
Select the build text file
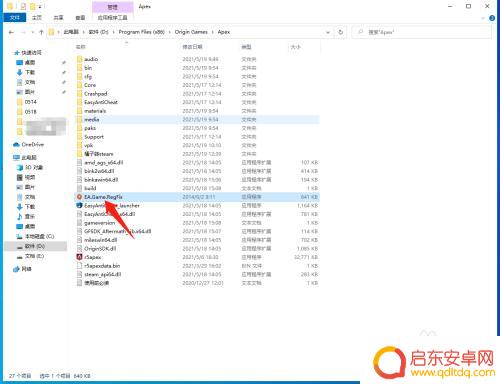[197, 188]
